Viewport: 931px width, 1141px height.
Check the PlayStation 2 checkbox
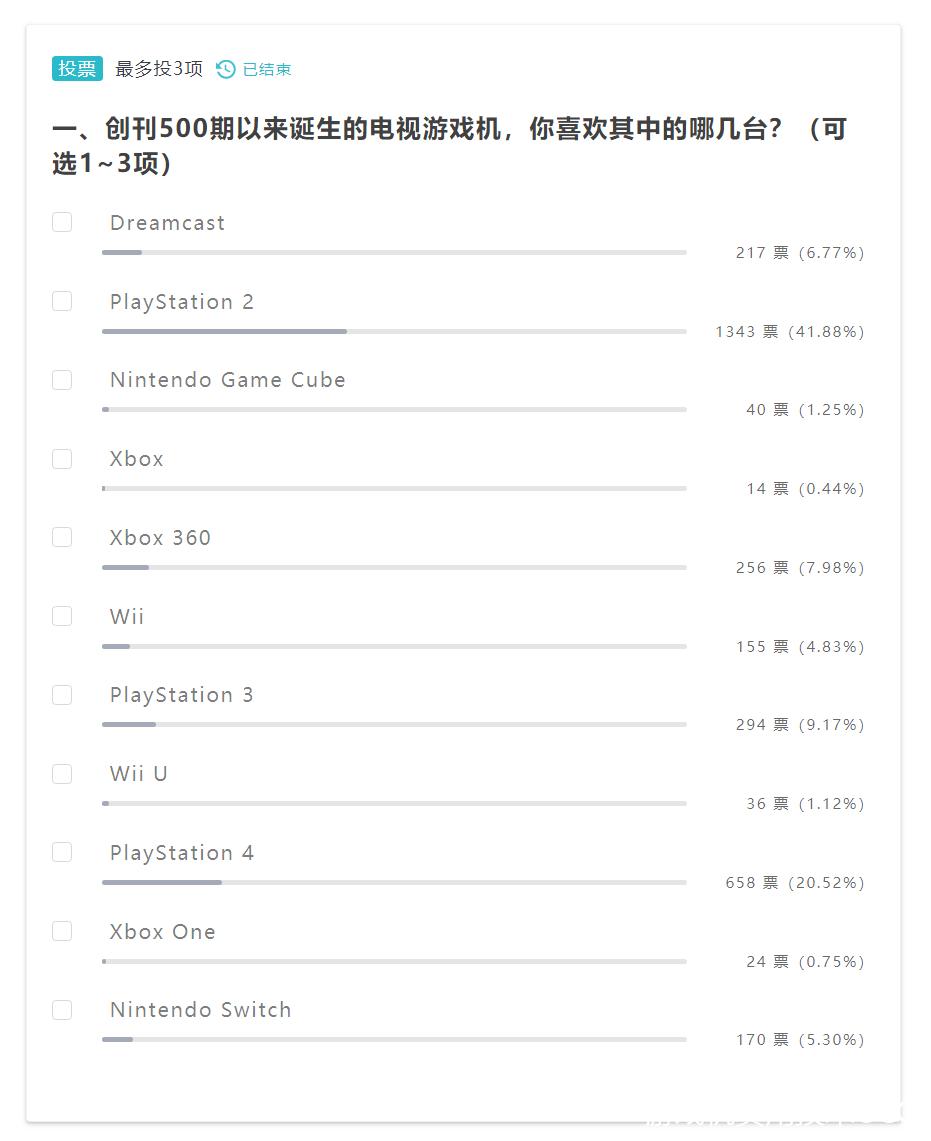click(x=61, y=301)
